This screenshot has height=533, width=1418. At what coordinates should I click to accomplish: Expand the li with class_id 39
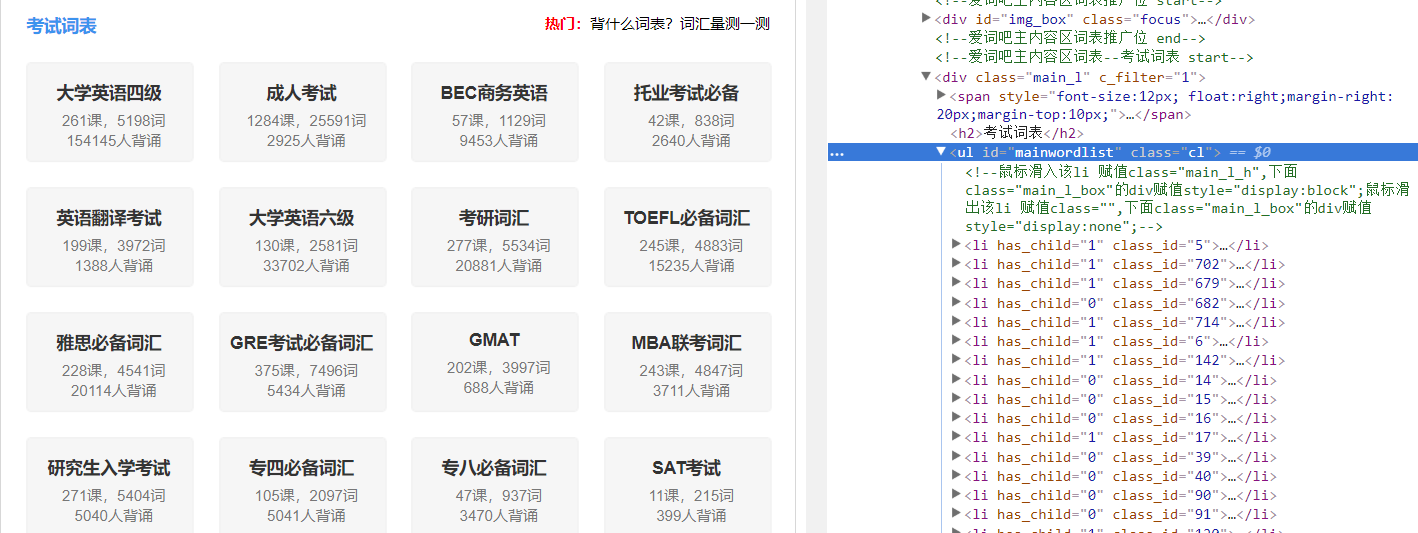pos(956,455)
